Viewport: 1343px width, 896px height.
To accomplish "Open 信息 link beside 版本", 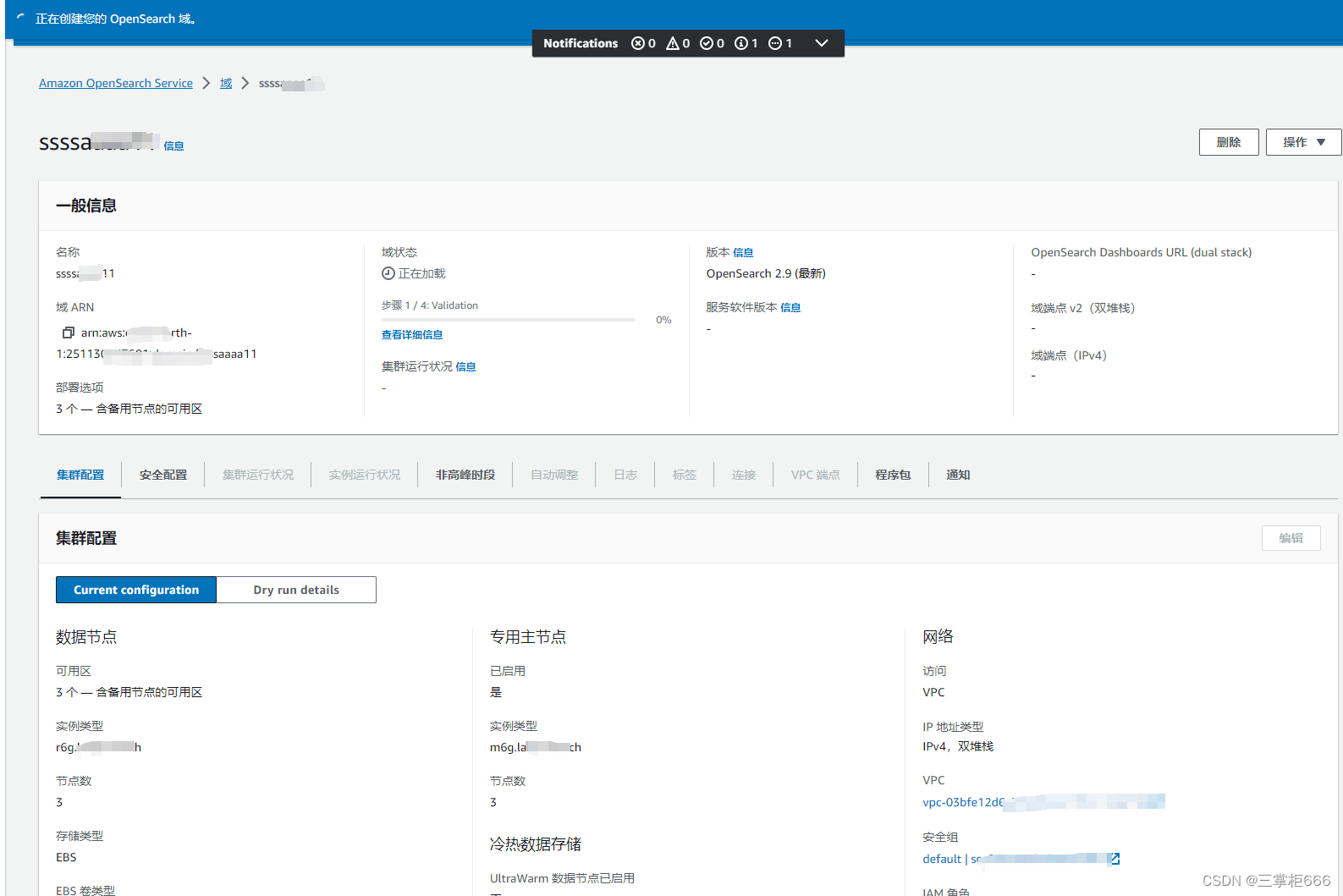I will click(x=743, y=252).
